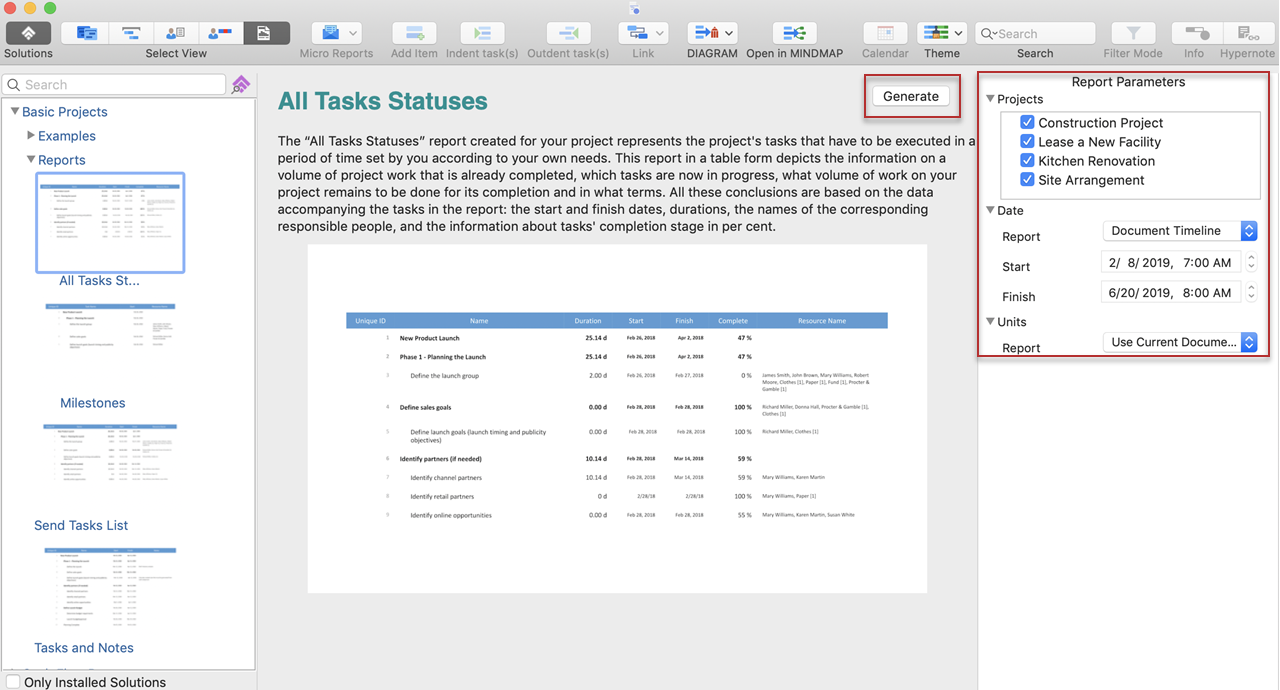
Task: Click the Examples label
Action: tap(67, 136)
